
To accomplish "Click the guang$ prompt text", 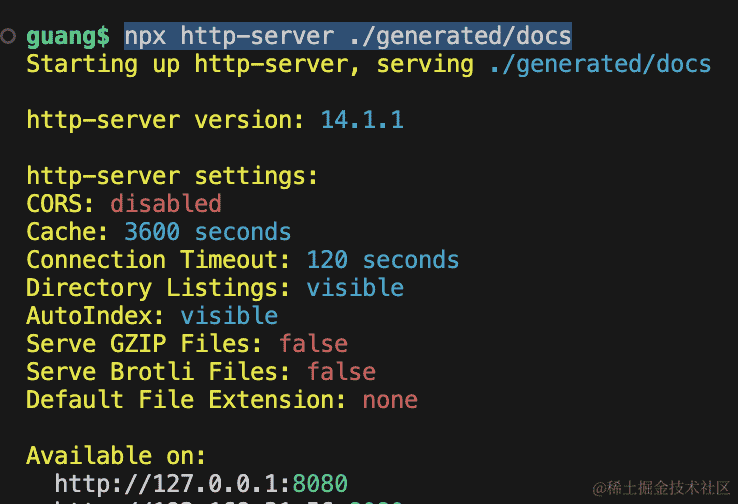I will click(x=68, y=37).
